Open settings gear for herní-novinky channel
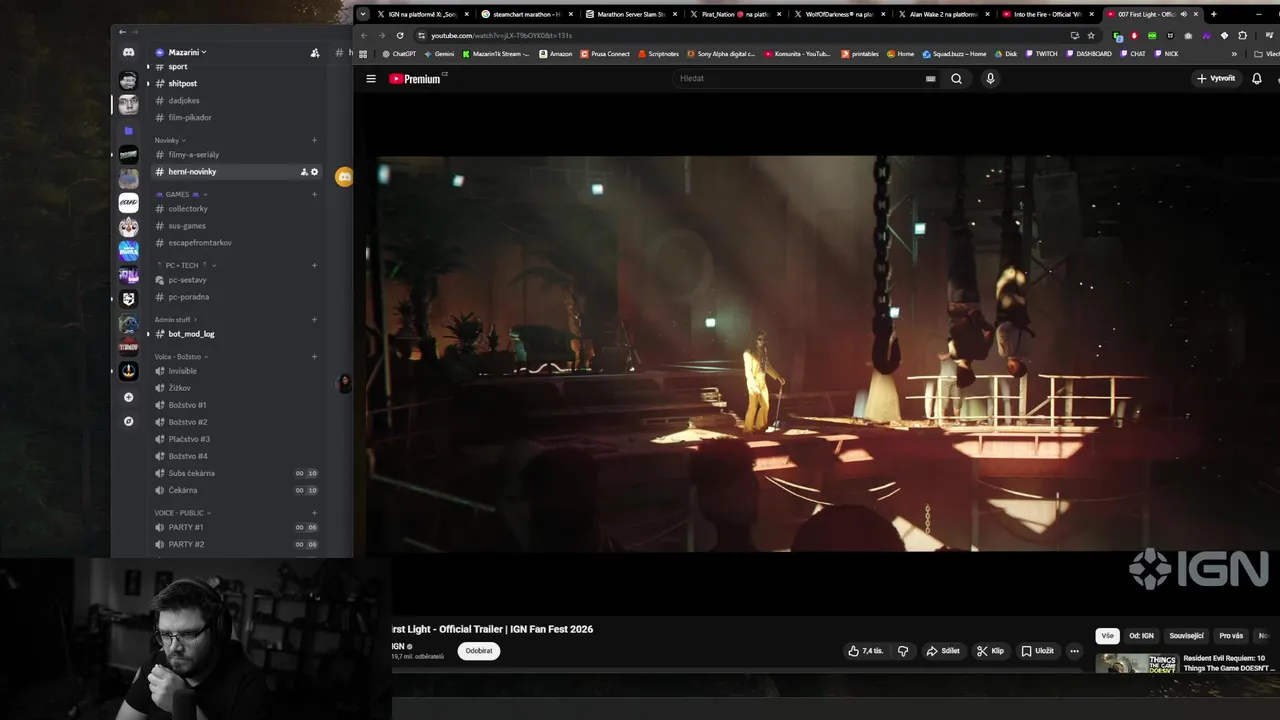Image resolution: width=1280 pixels, height=720 pixels. tap(314, 172)
